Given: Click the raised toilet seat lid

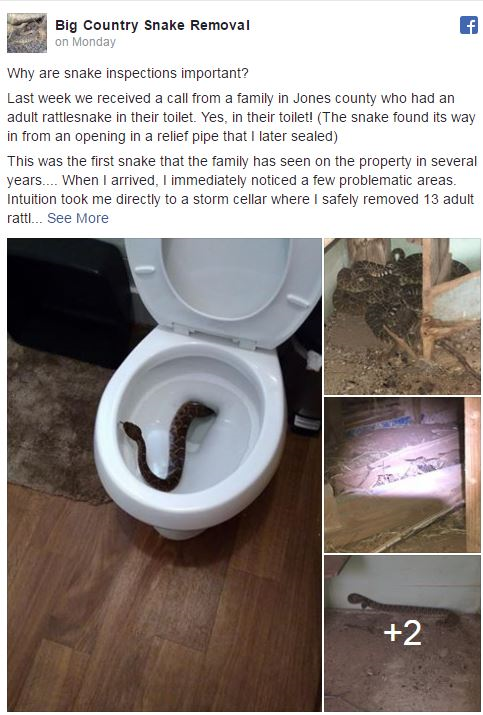Looking at the screenshot, I should pyautogui.click(x=223, y=287).
